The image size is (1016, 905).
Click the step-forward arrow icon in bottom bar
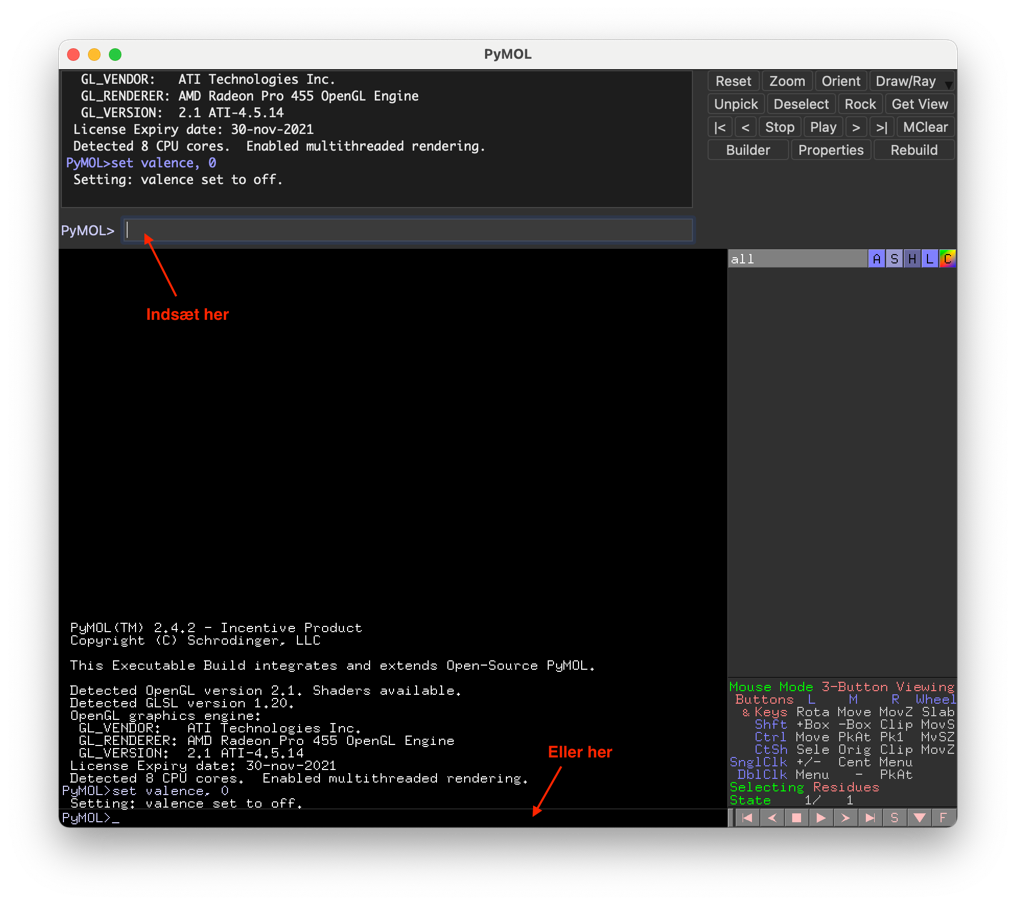tap(845, 817)
